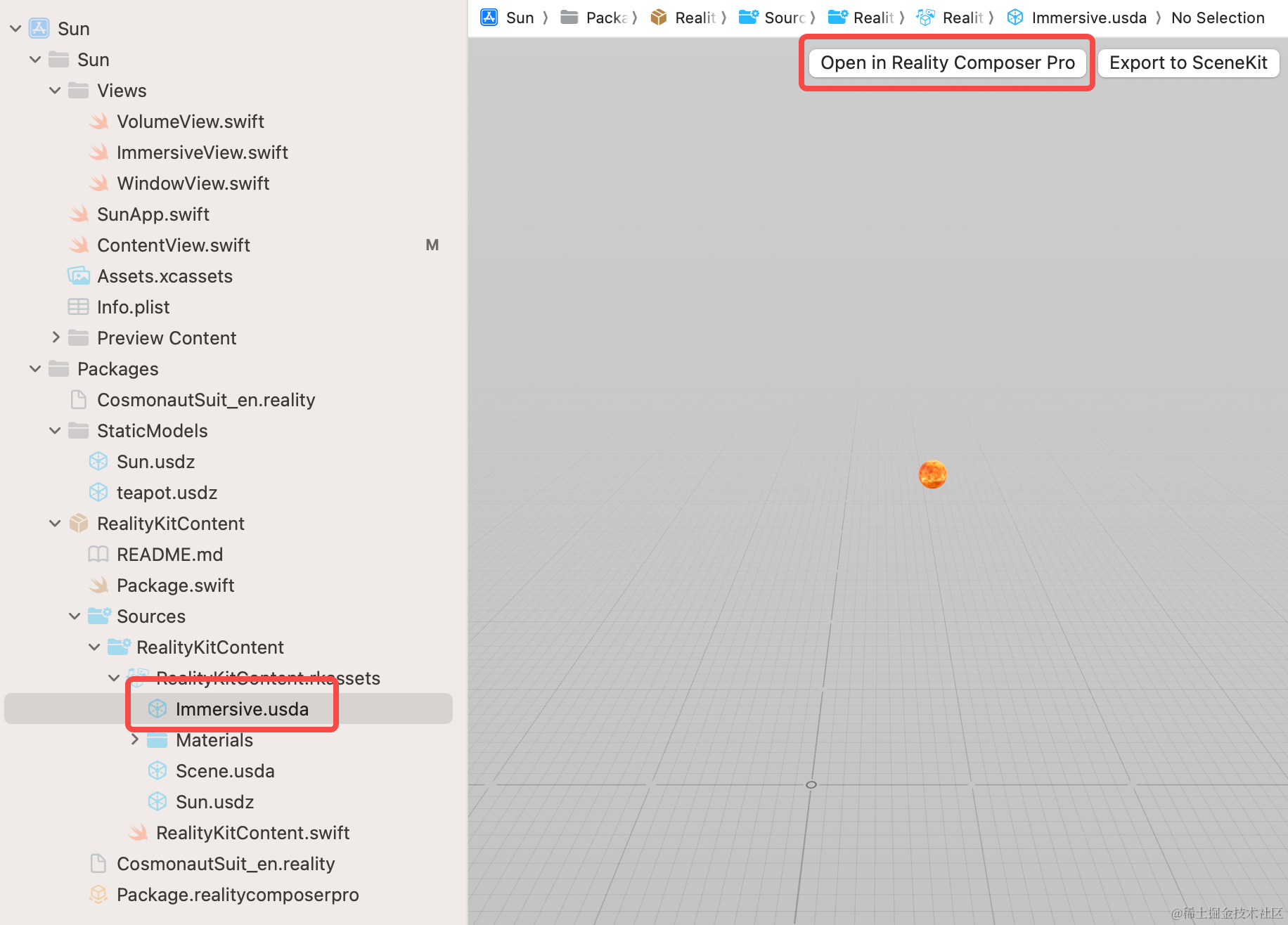Expand the Preview Content folder
Image resolution: width=1288 pixels, height=925 pixels.
click(55, 338)
